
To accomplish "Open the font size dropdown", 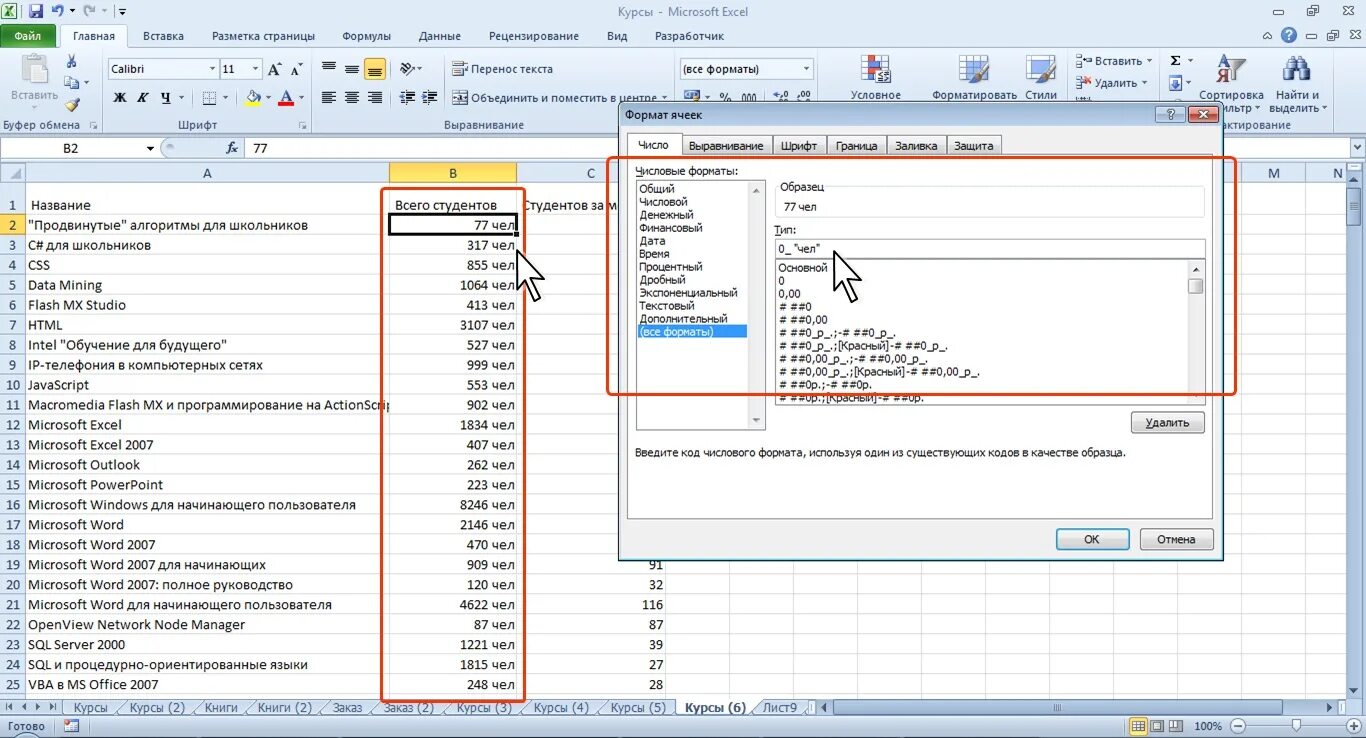I will point(255,69).
